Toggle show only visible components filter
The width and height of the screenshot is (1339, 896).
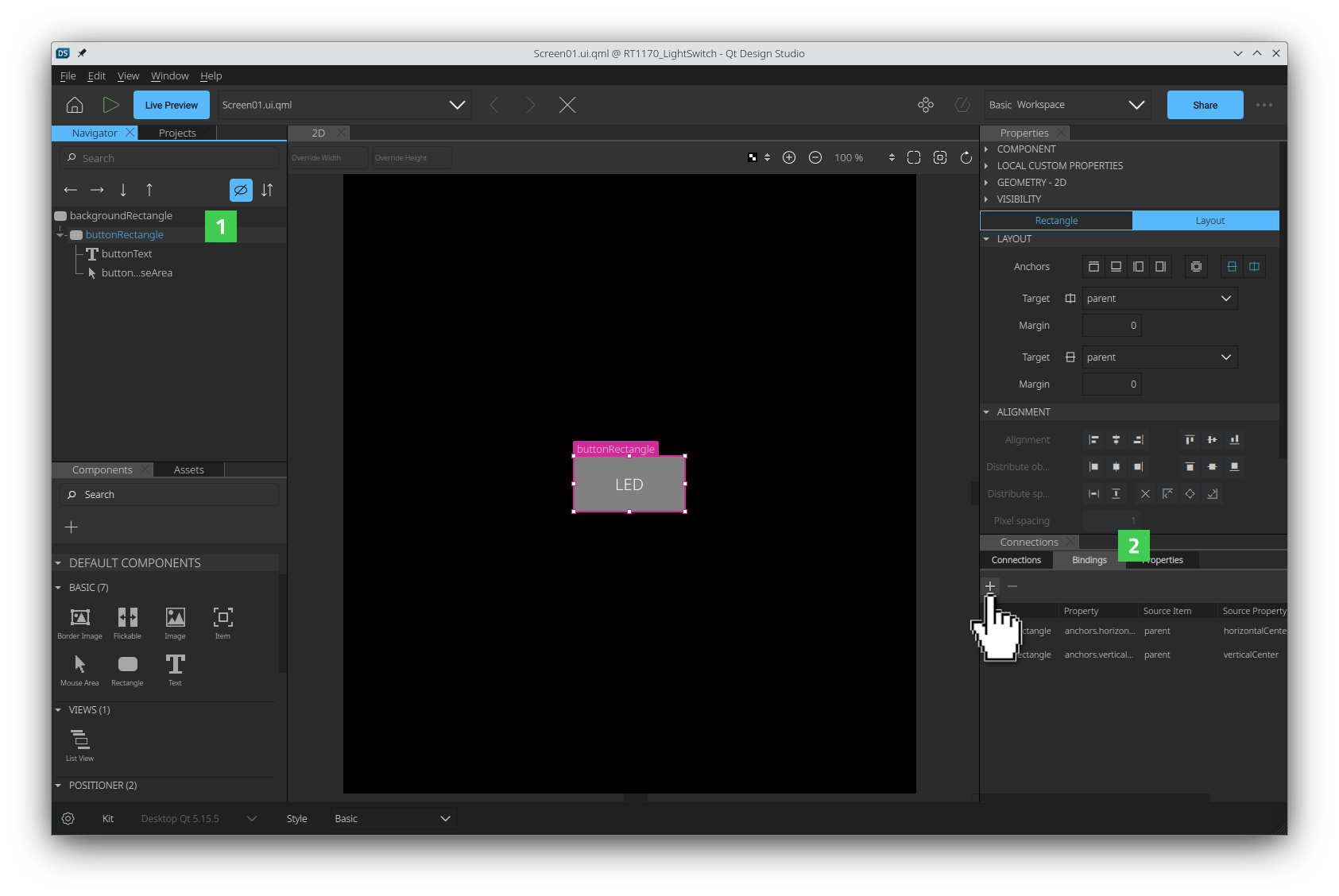point(241,190)
